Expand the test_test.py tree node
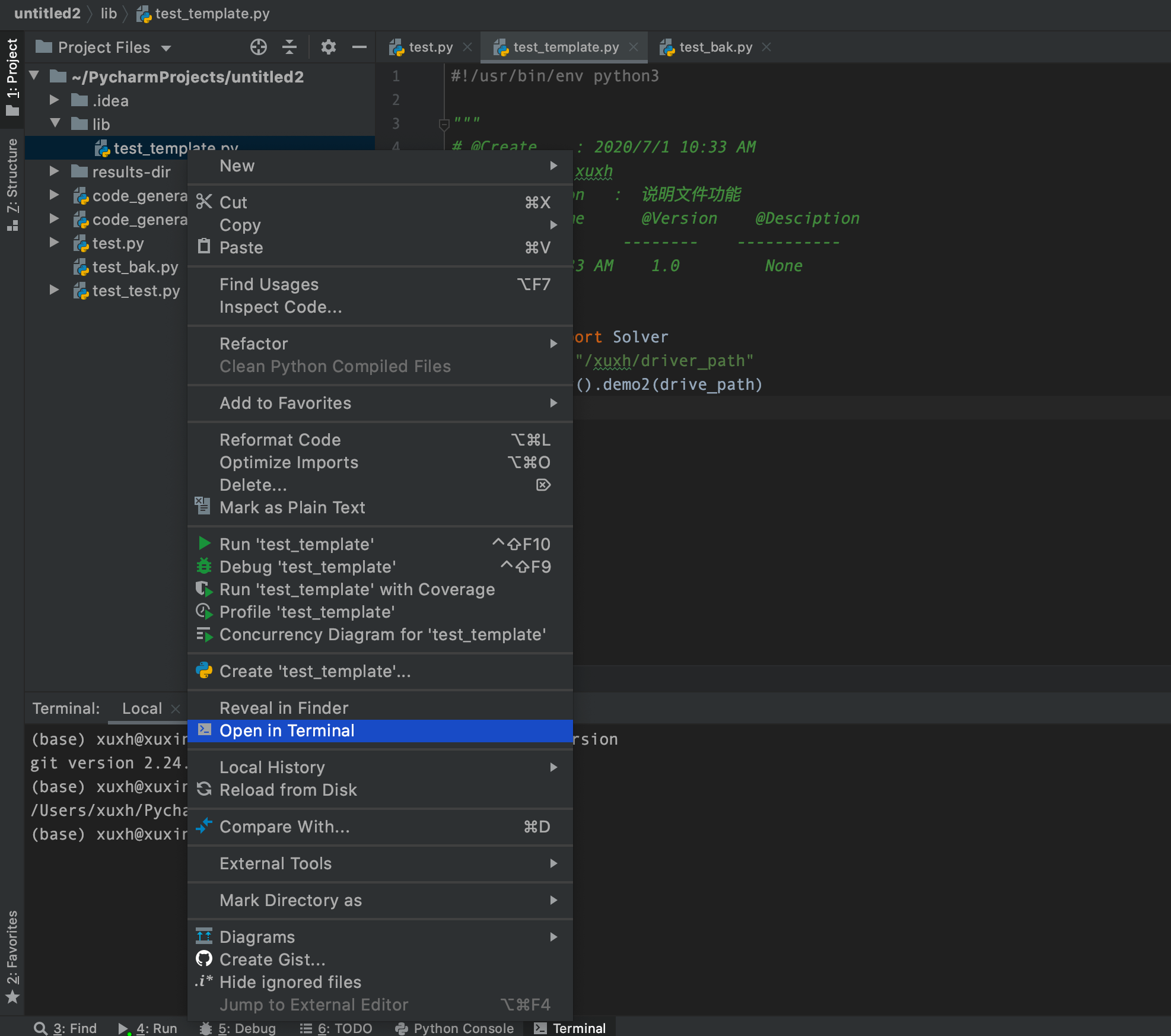 (55, 290)
